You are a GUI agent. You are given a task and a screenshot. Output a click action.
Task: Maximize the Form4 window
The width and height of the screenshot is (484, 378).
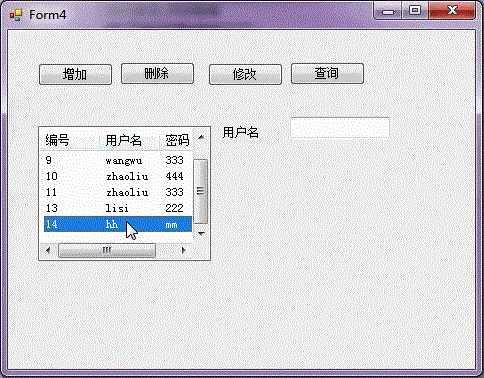415,11
